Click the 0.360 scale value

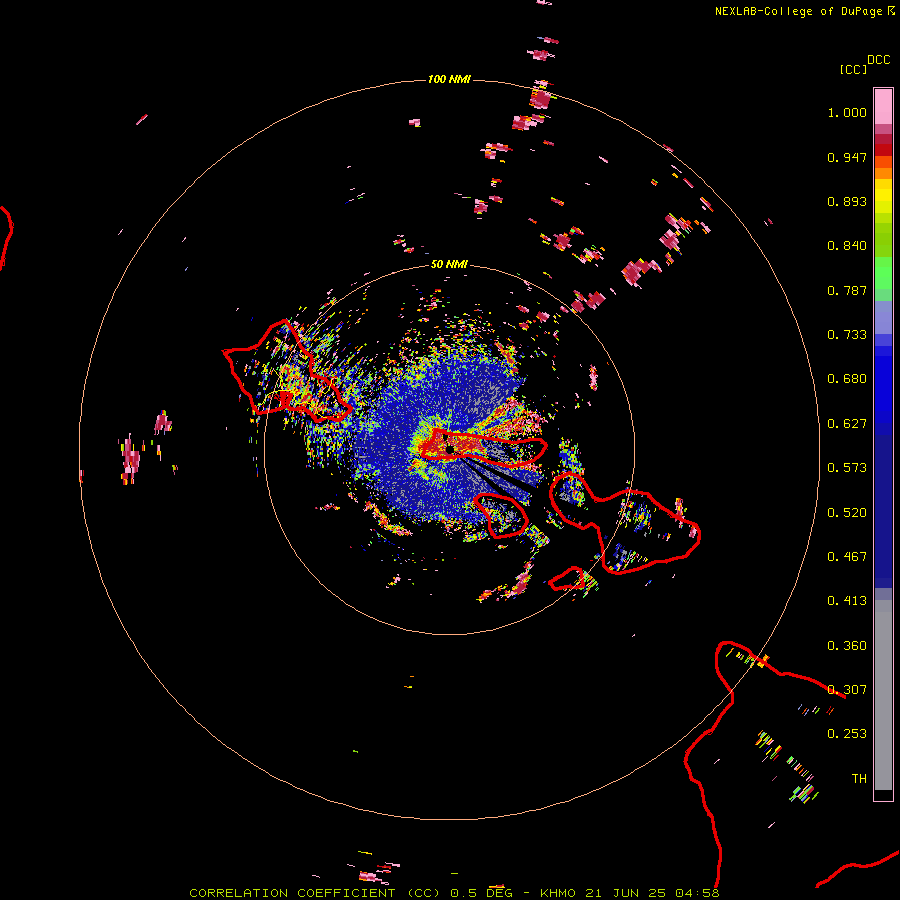click(x=847, y=646)
